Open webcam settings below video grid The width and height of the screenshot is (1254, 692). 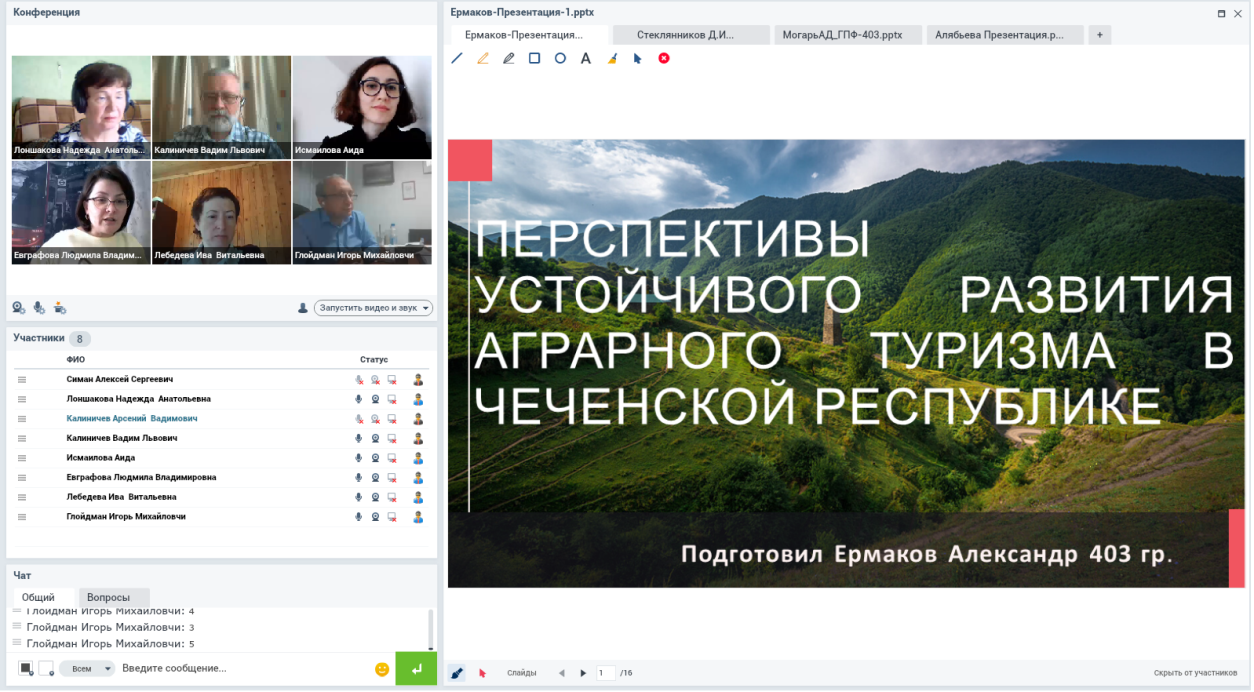click(x=18, y=308)
